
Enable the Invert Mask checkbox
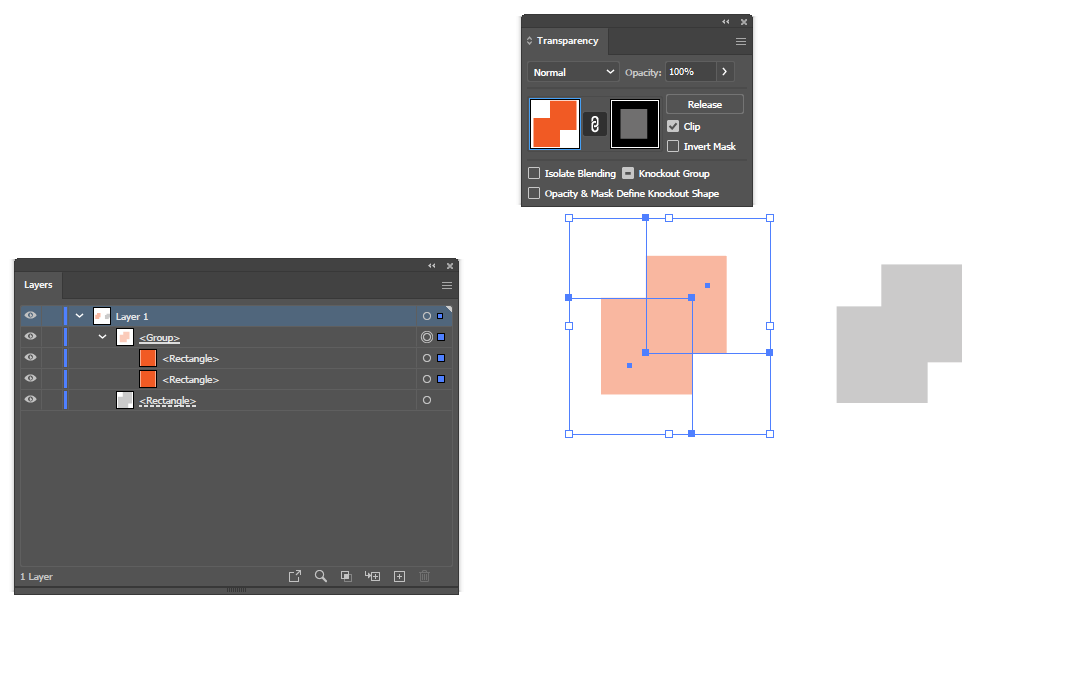point(675,146)
